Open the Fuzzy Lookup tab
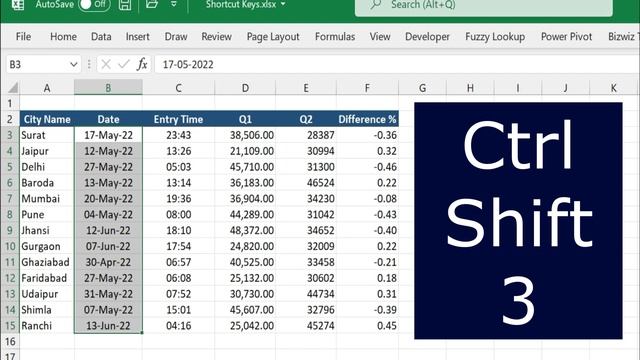Viewport: 640px width, 360px height. coord(495,37)
